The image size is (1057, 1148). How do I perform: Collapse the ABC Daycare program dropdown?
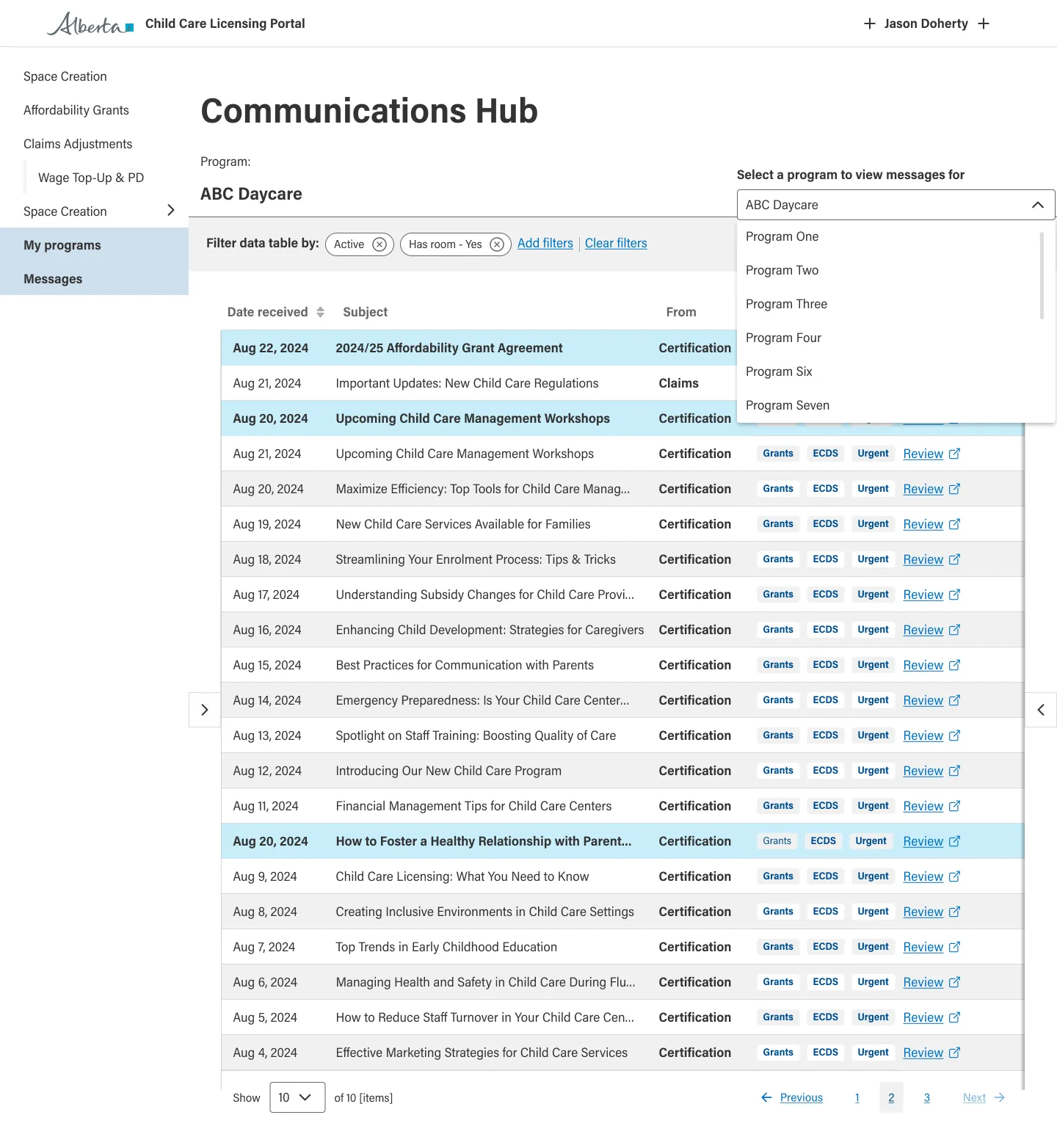(1037, 205)
